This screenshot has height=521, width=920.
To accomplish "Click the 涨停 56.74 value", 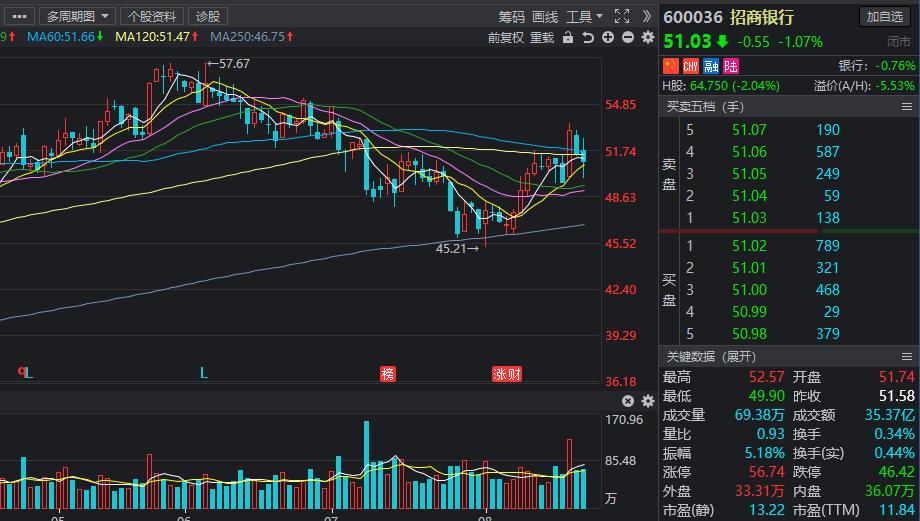I will (x=766, y=472).
